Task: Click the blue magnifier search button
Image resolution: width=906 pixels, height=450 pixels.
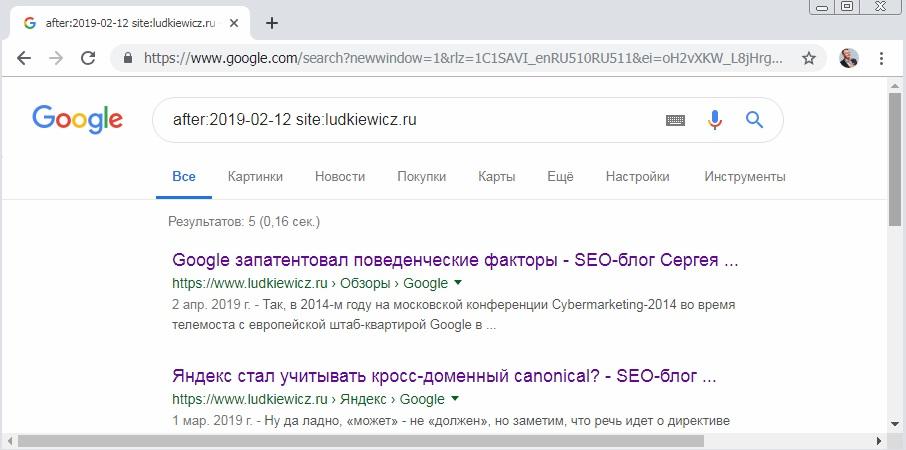Action: click(755, 120)
